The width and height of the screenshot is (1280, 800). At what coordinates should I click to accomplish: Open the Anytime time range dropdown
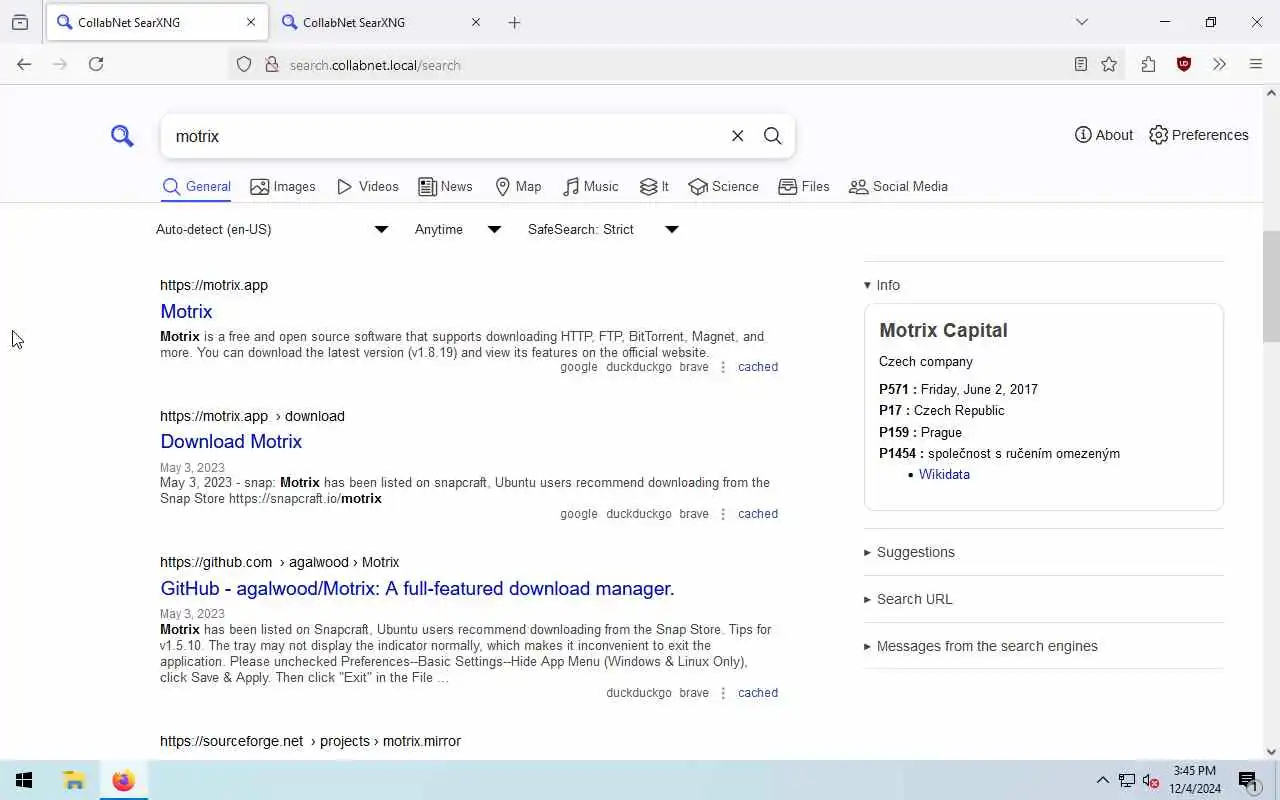pos(458,229)
